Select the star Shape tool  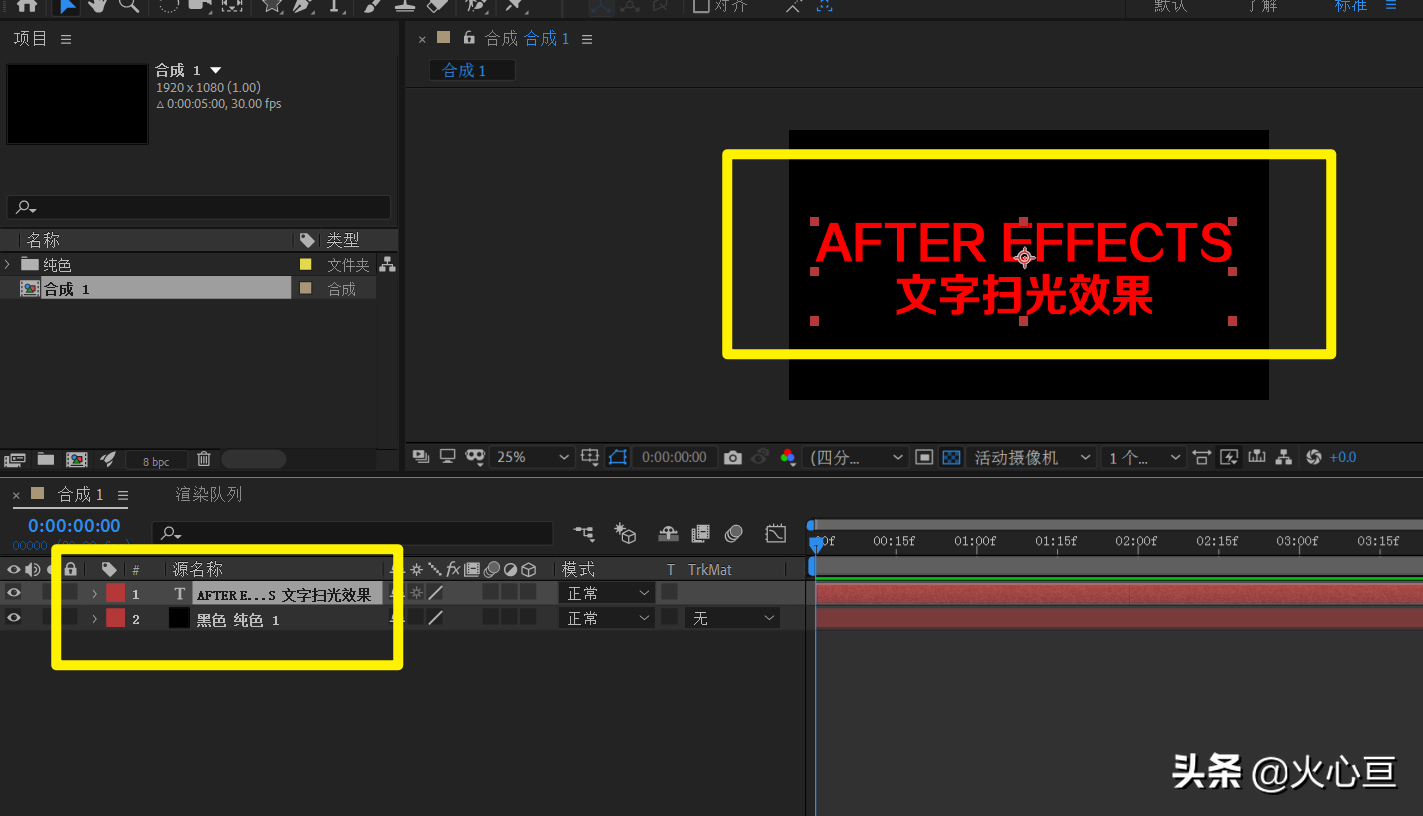[x=272, y=6]
